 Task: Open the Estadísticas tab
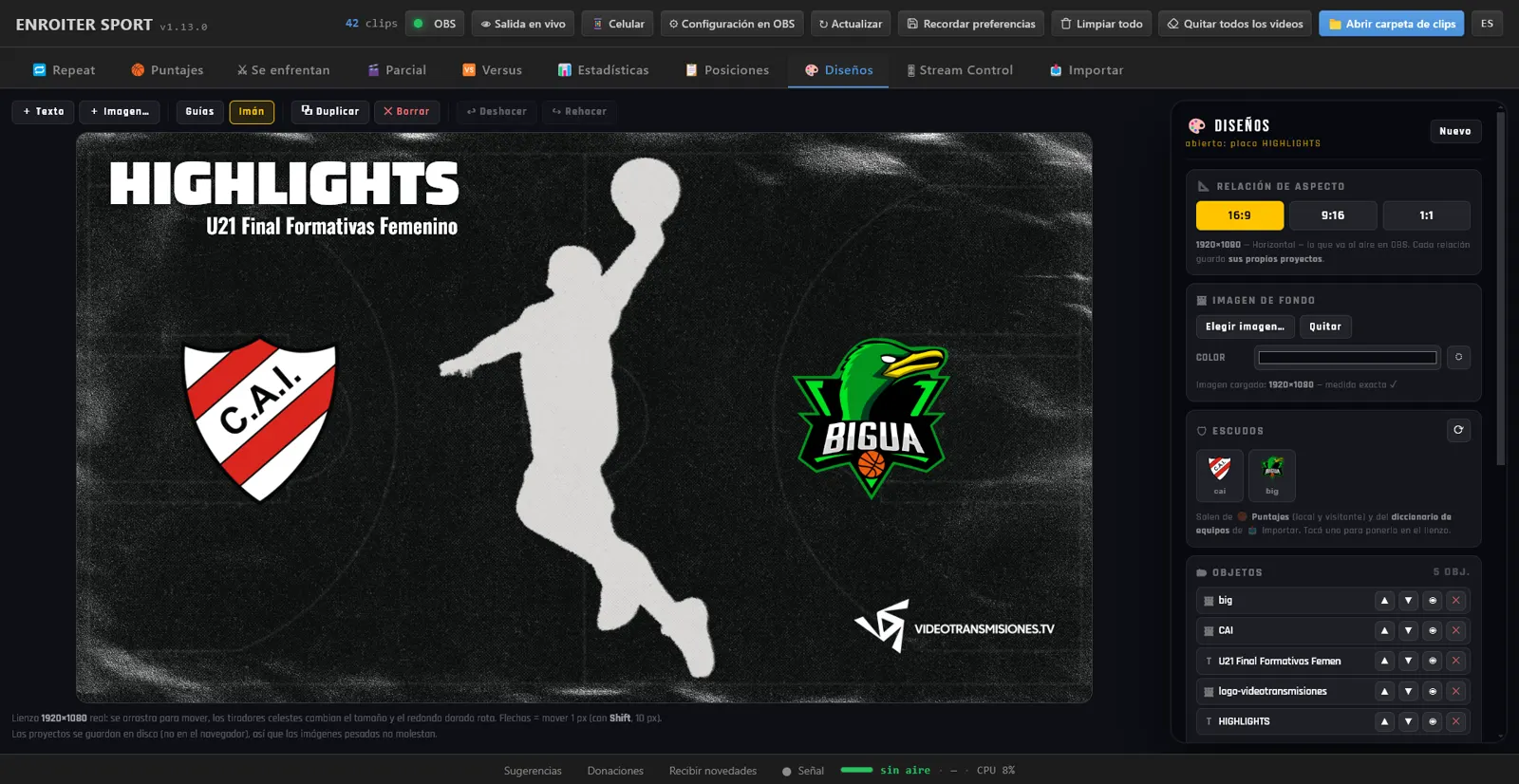(604, 70)
